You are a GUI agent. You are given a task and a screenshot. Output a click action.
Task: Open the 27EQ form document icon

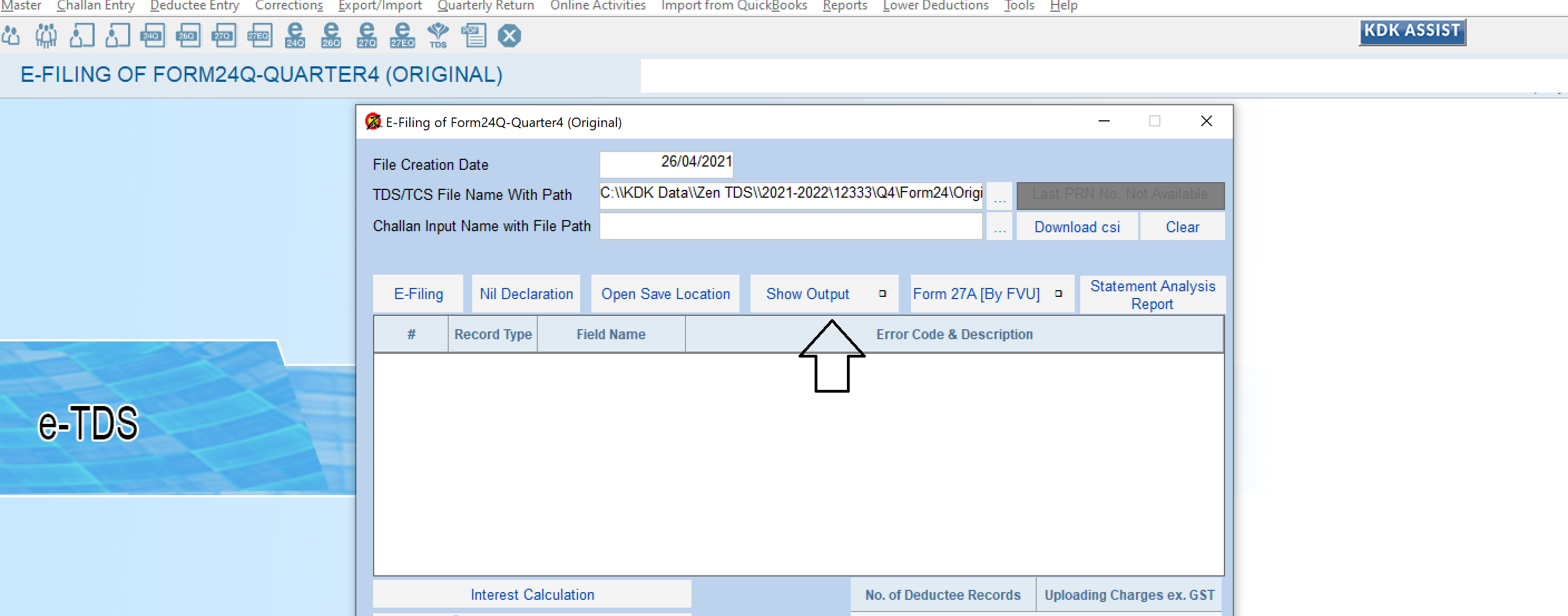point(259,36)
